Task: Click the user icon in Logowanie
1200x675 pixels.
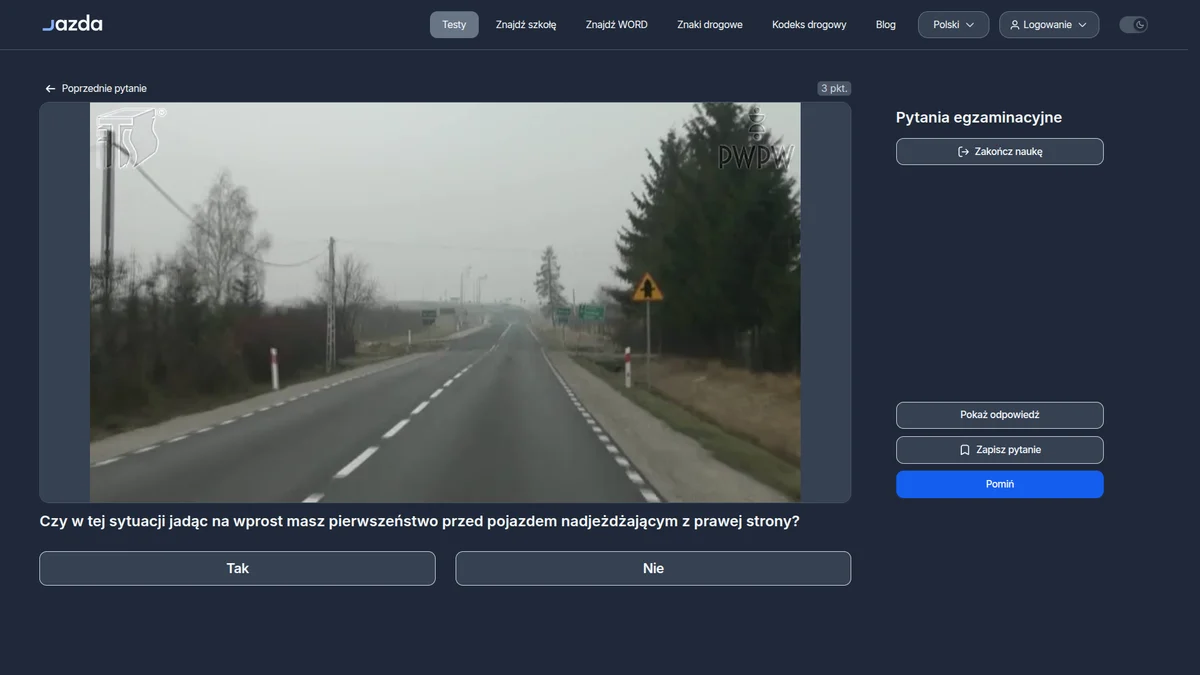Action: pos(1015,25)
